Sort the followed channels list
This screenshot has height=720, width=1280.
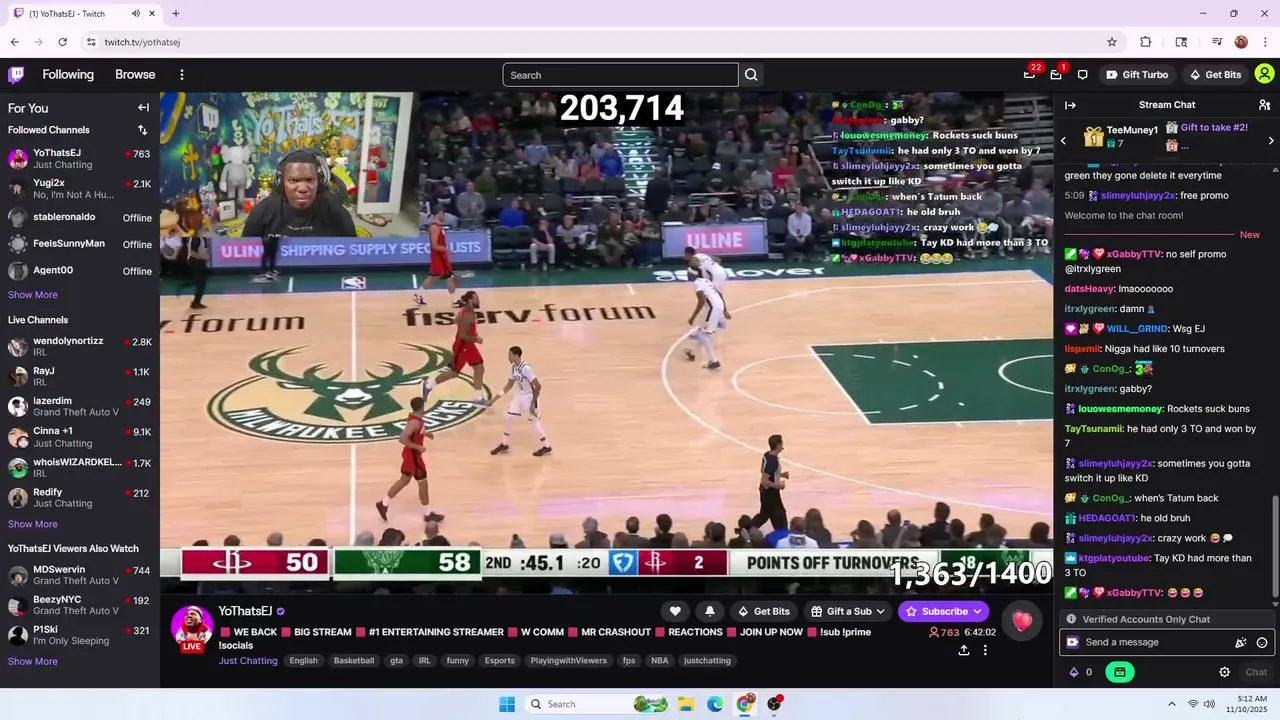tap(142, 130)
